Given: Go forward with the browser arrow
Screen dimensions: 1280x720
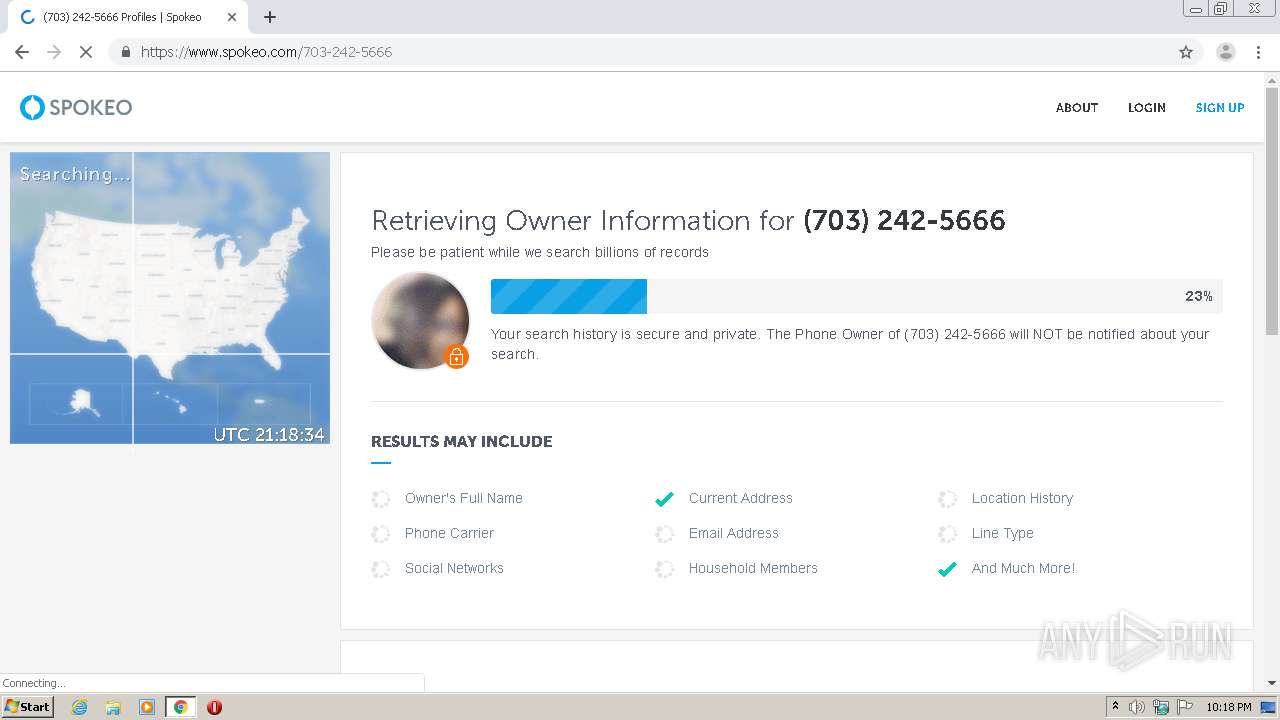Looking at the screenshot, I should (x=54, y=52).
